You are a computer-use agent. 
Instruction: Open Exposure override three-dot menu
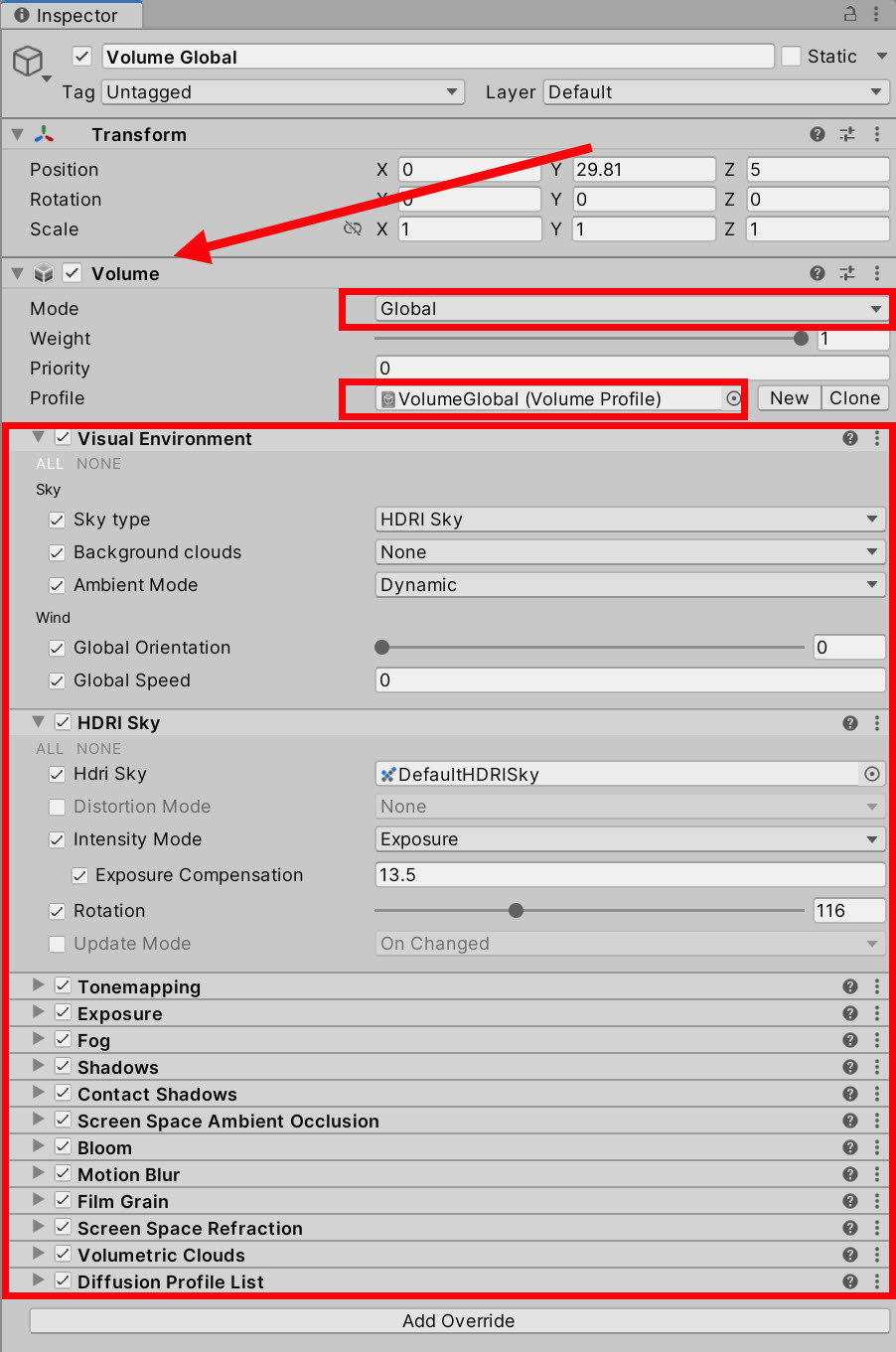click(877, 1013)
